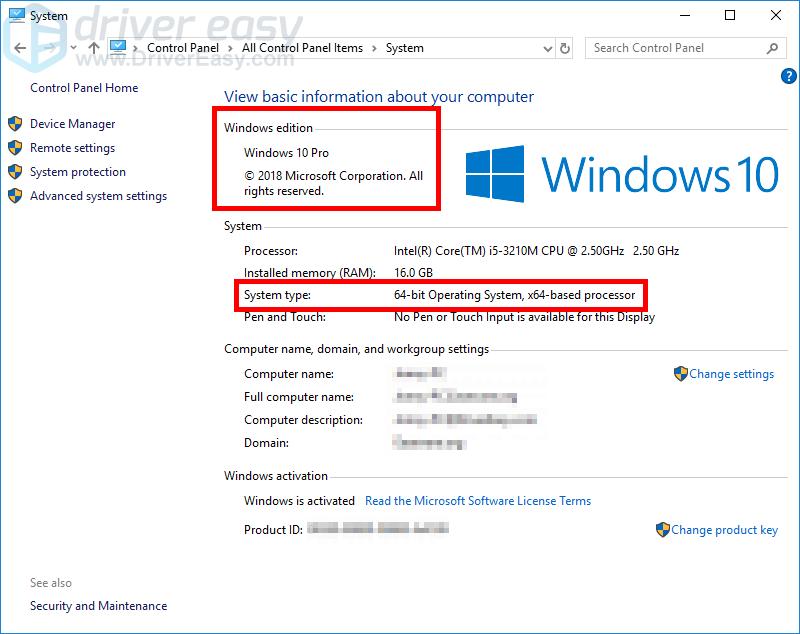Refresh the System page
This screenshot has width=800, height=634.
pos(564,48)
